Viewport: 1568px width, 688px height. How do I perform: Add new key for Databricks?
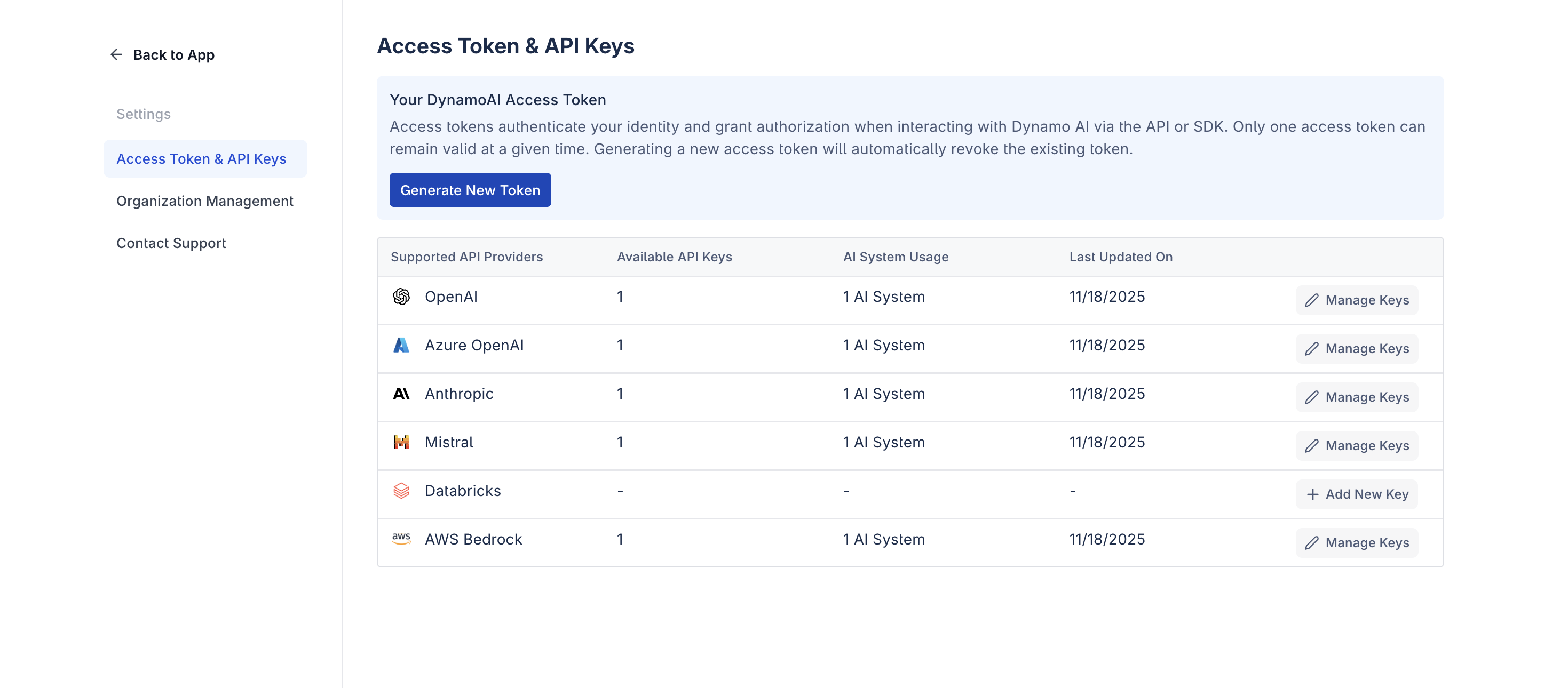tap(1356, 494)
